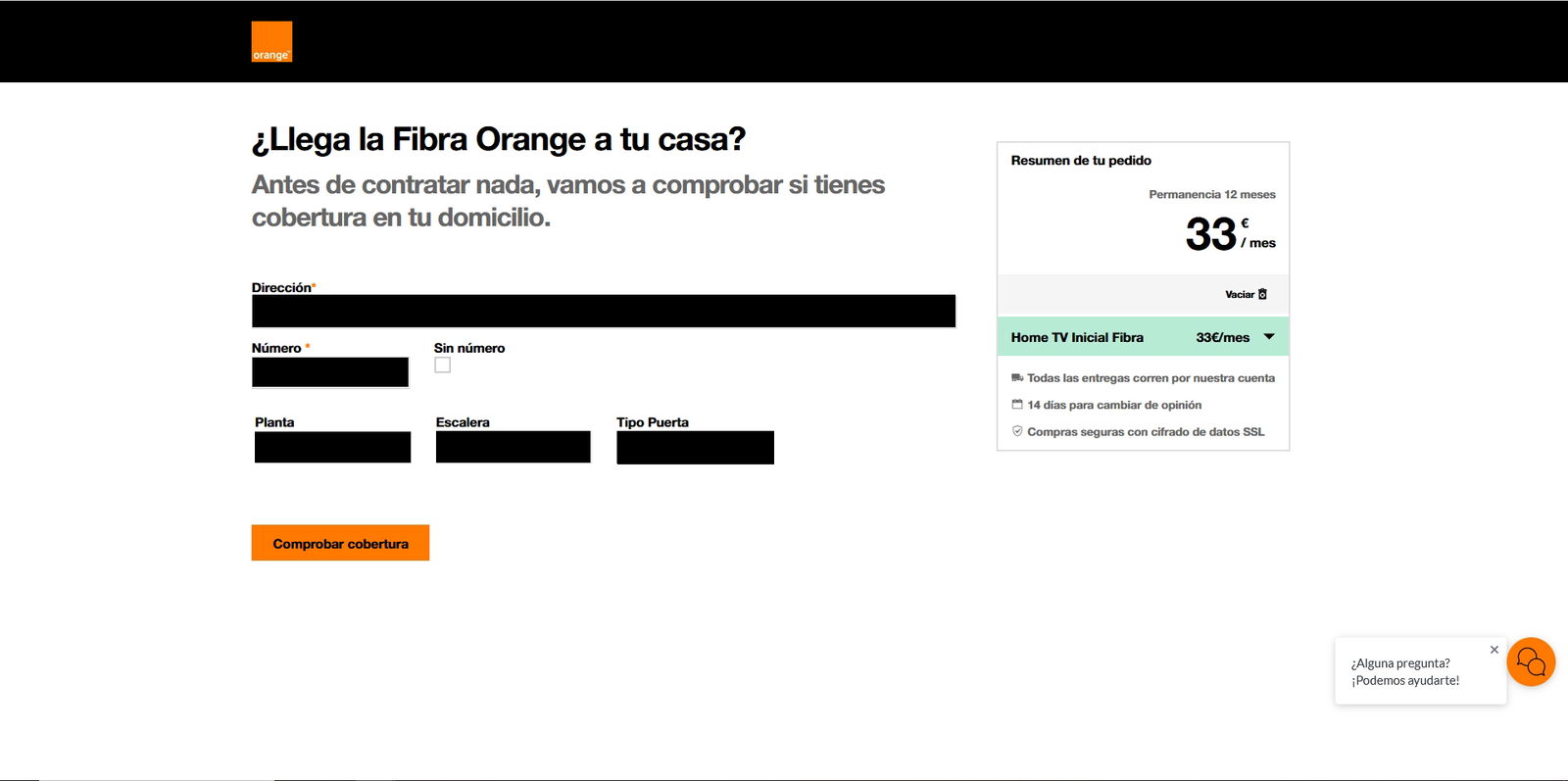Expand the Home TV Inicial Fibra arrow

tap(1269, 337)
